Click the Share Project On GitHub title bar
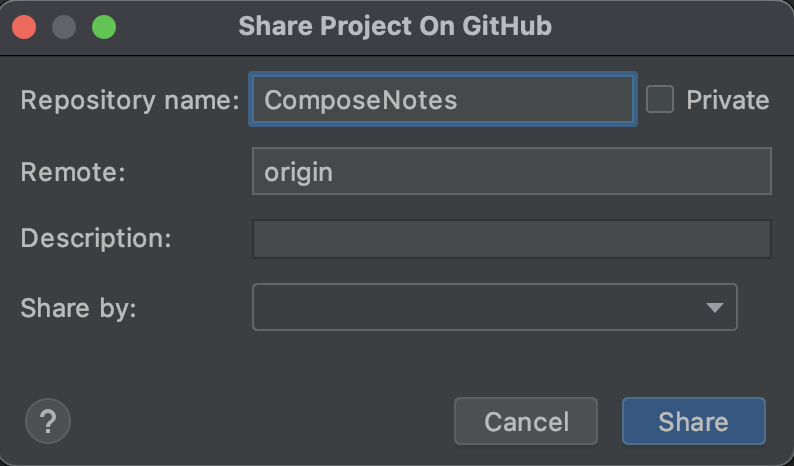This screenshot has height=466, width=794. coord(395,26)
